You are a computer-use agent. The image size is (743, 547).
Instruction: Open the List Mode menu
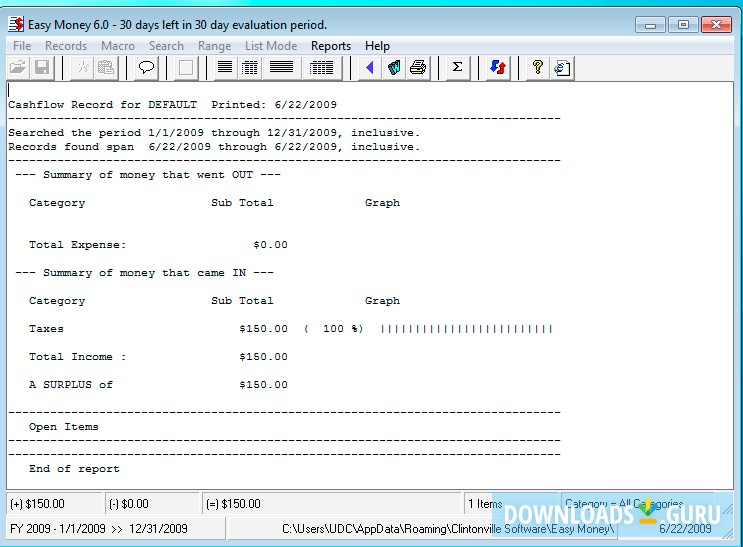(271, 46)
